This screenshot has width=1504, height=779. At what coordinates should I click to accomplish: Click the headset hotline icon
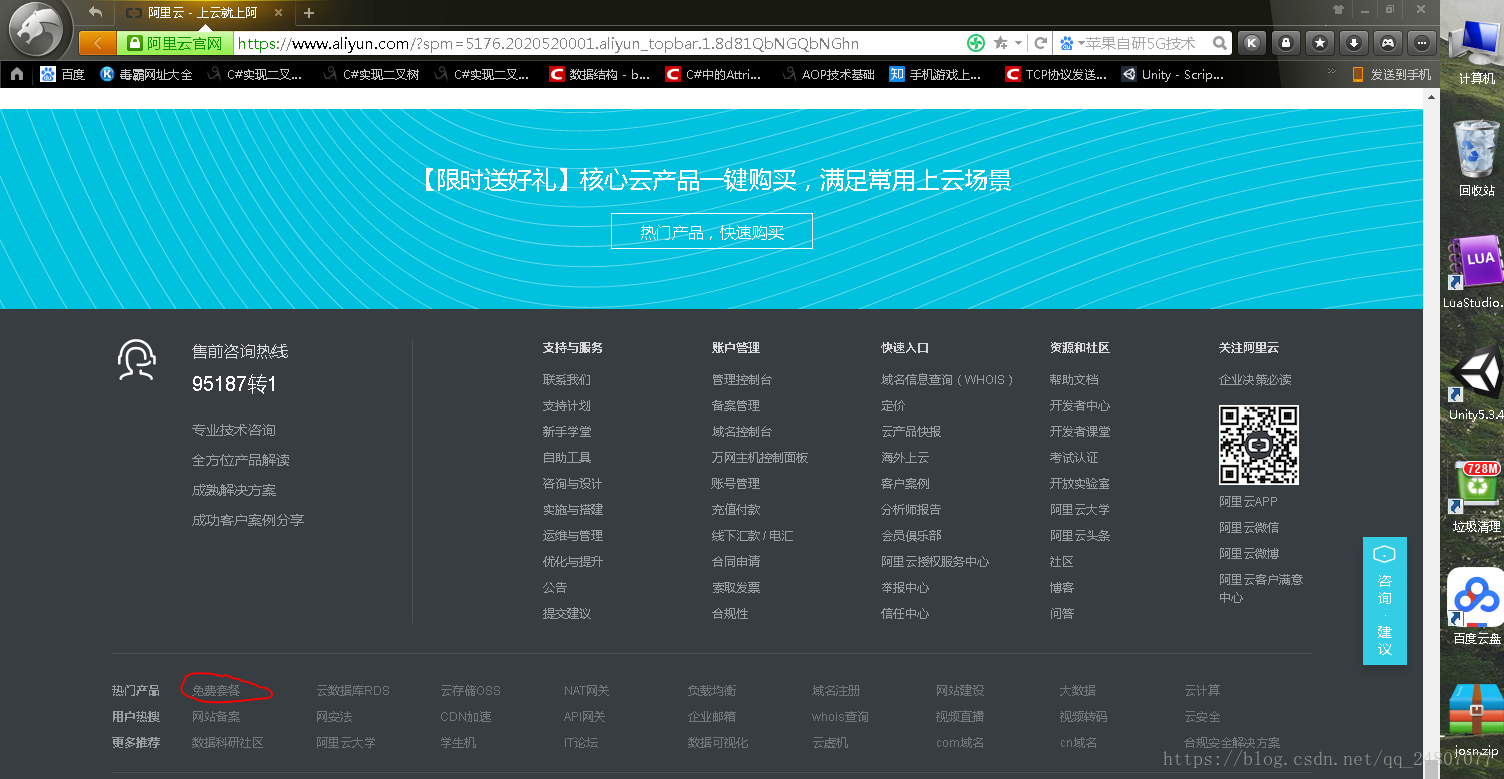click(136, 360)
